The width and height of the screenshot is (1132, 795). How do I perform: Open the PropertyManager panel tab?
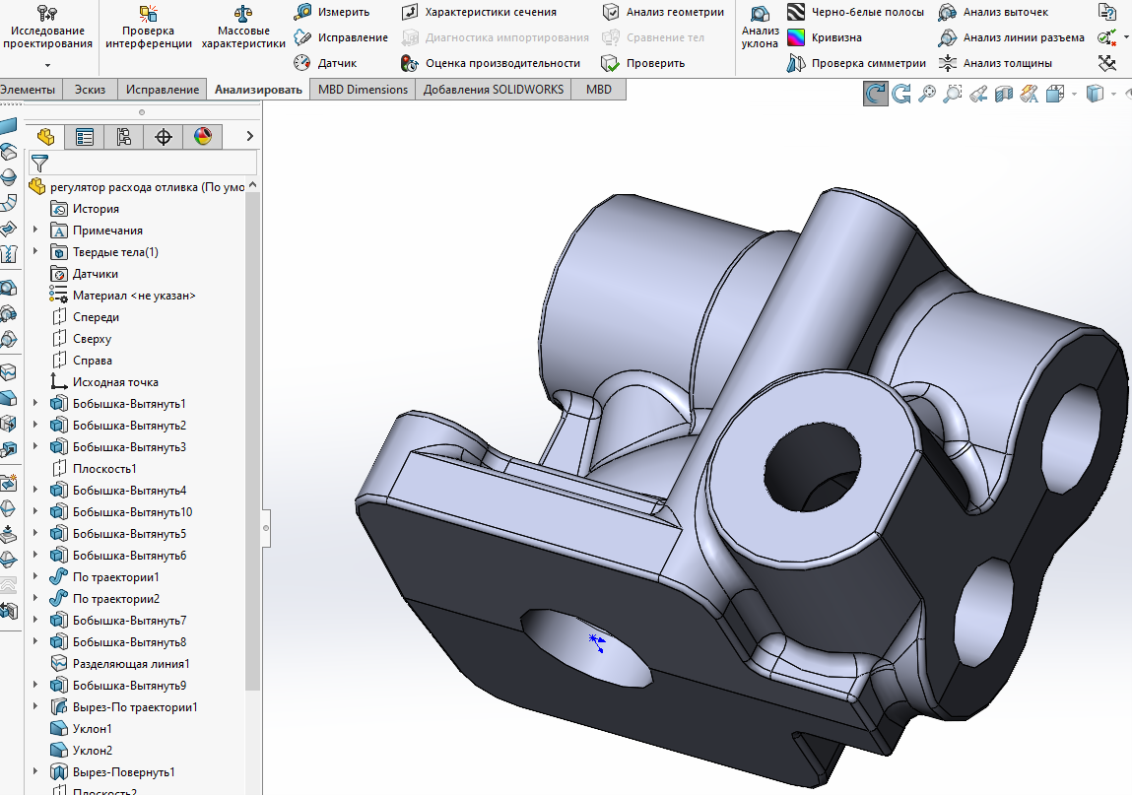point(85,137)
